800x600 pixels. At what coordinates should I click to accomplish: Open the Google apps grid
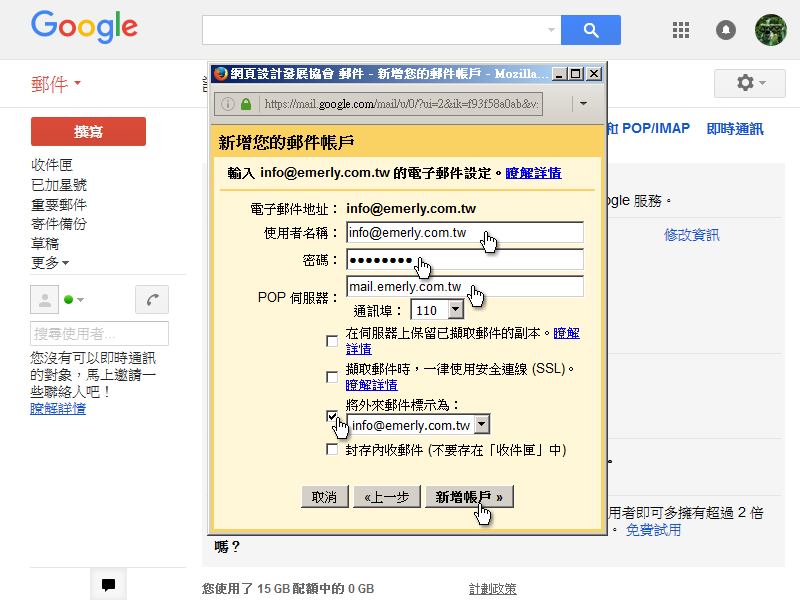[x=681, y=30]
